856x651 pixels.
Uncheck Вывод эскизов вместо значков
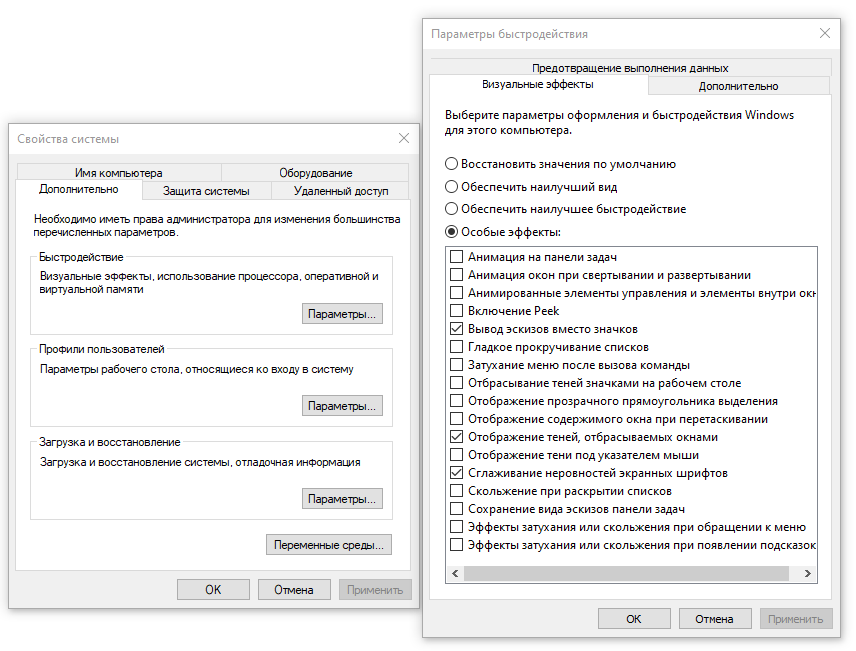tap(457, 329)
